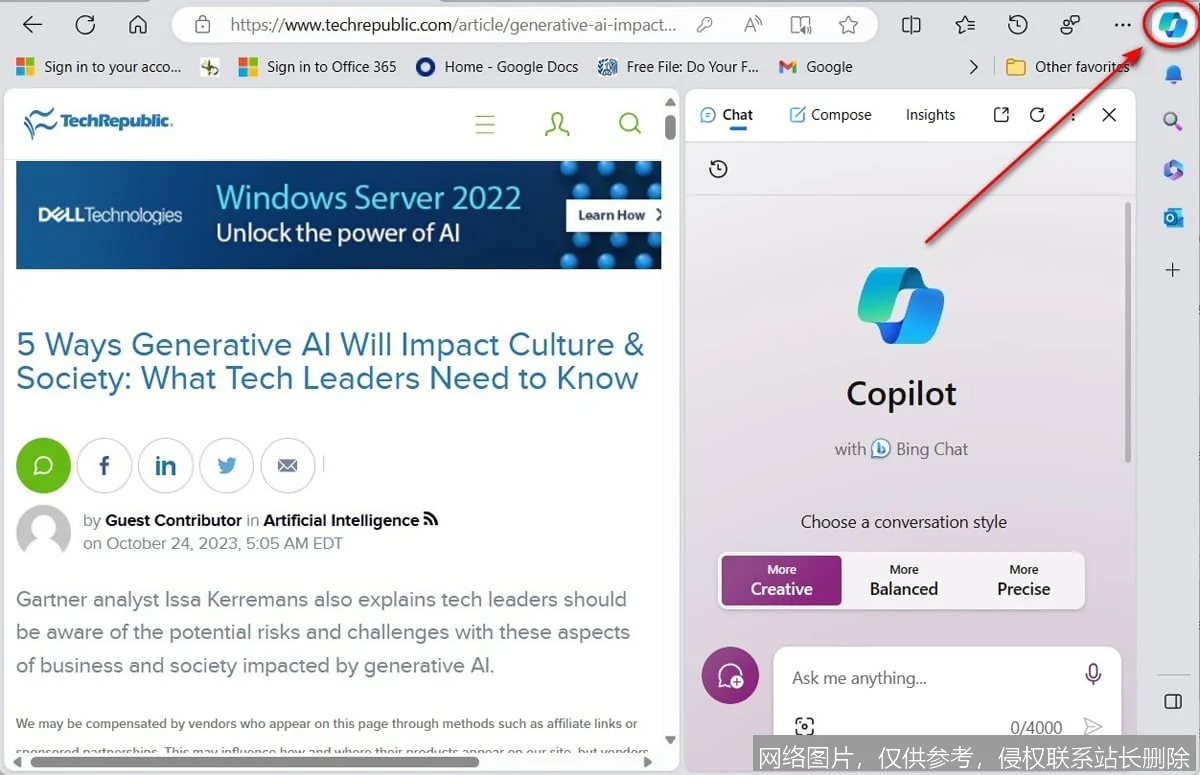This screenshot has width=1200, height=775.
Task: Open the Other favorites folder
Action: (1068, 66)
